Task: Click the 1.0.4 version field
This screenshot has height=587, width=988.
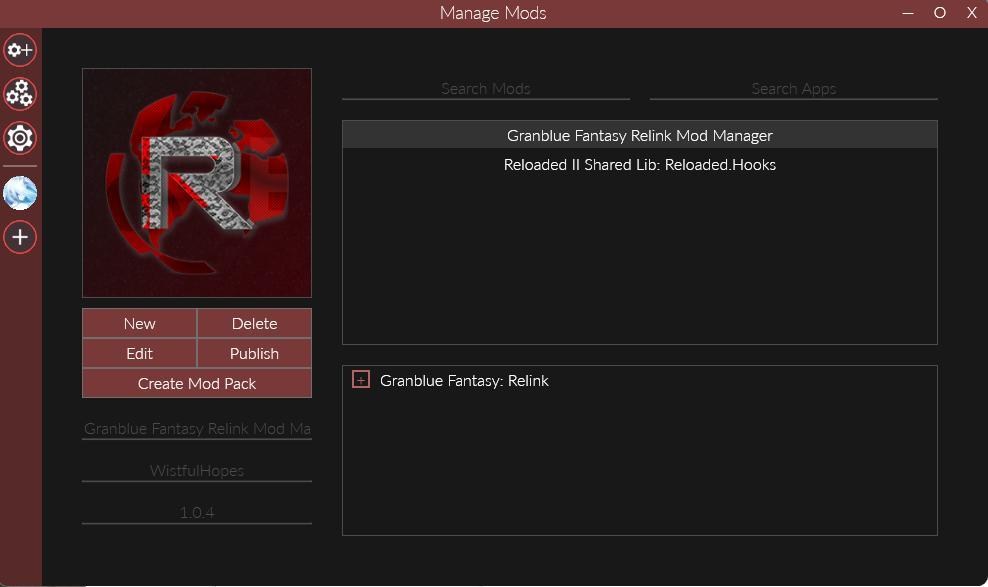Action: [197, 513]
